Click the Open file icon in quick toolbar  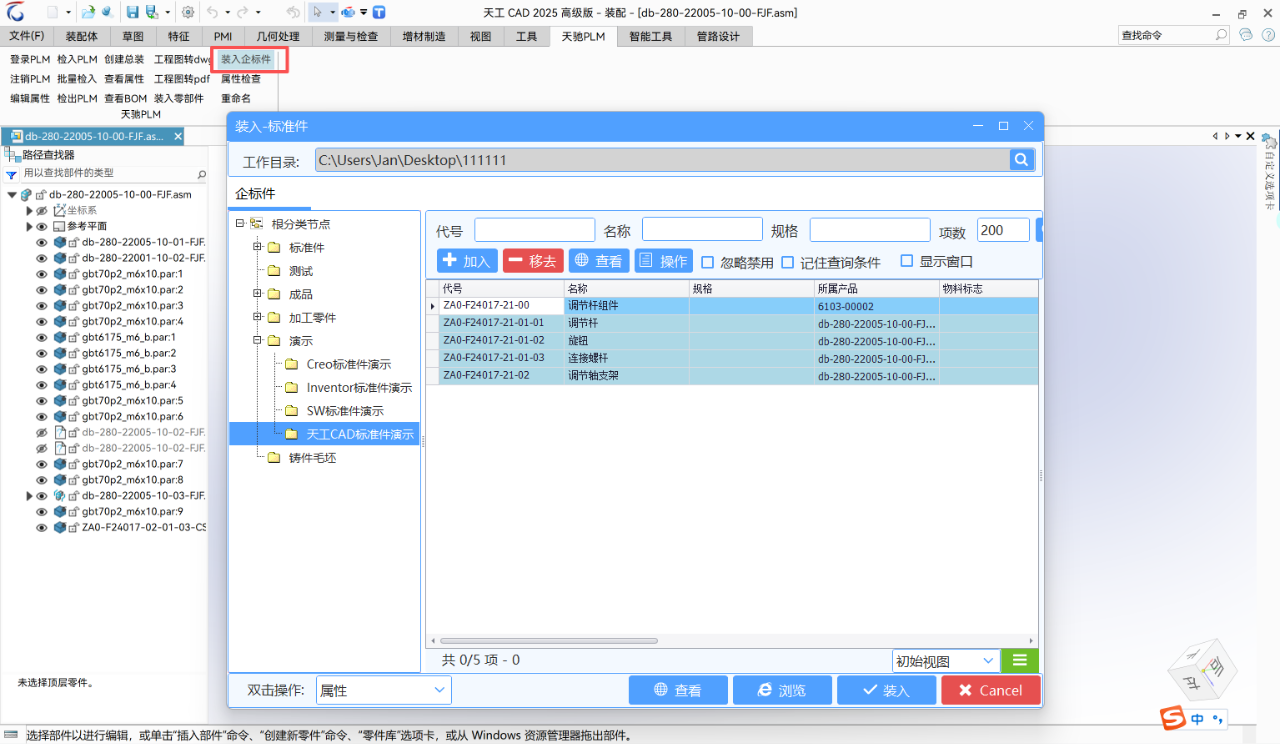88,12
